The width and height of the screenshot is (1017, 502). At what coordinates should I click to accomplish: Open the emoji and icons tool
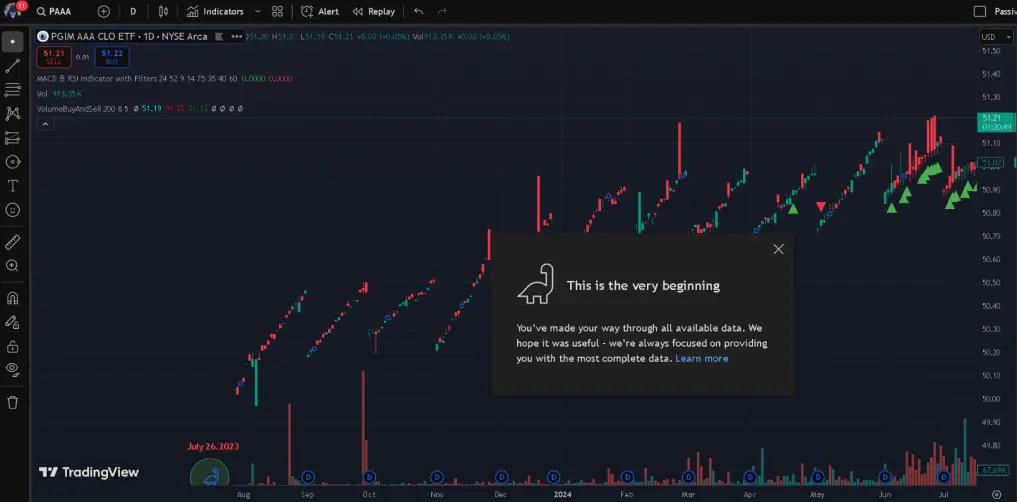tap(12, 209)
